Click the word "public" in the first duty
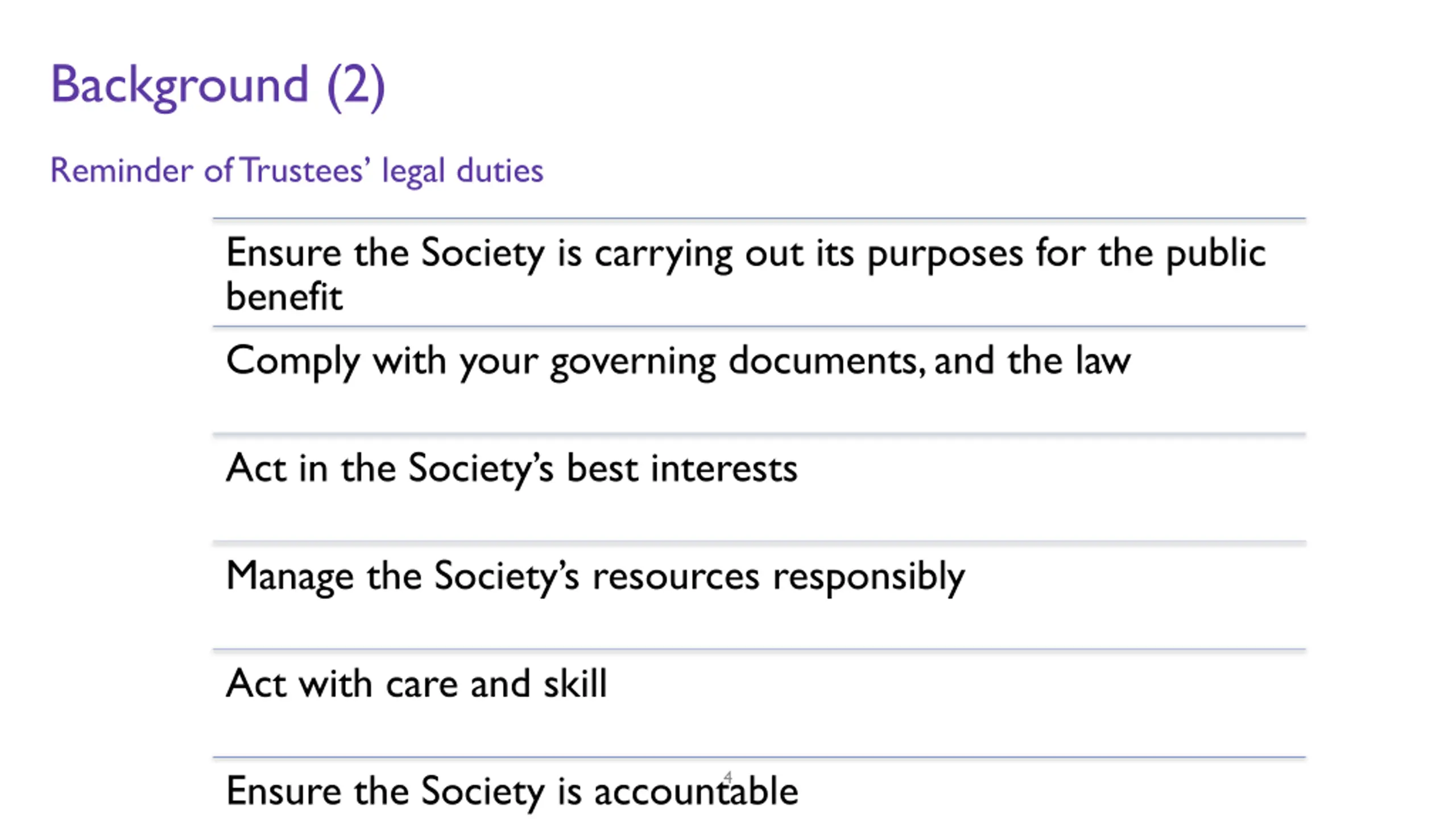Screen dimensions: 1456x819 [x=1216, y=253]
